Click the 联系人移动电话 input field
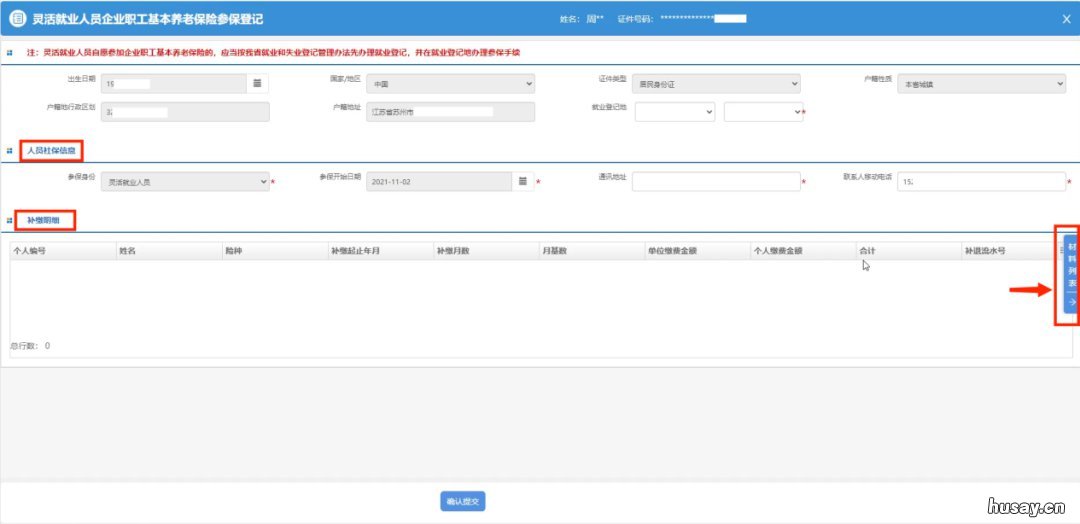Image resolution: width=1080 pixels, height=524 pixels. [x=982, y=181]
